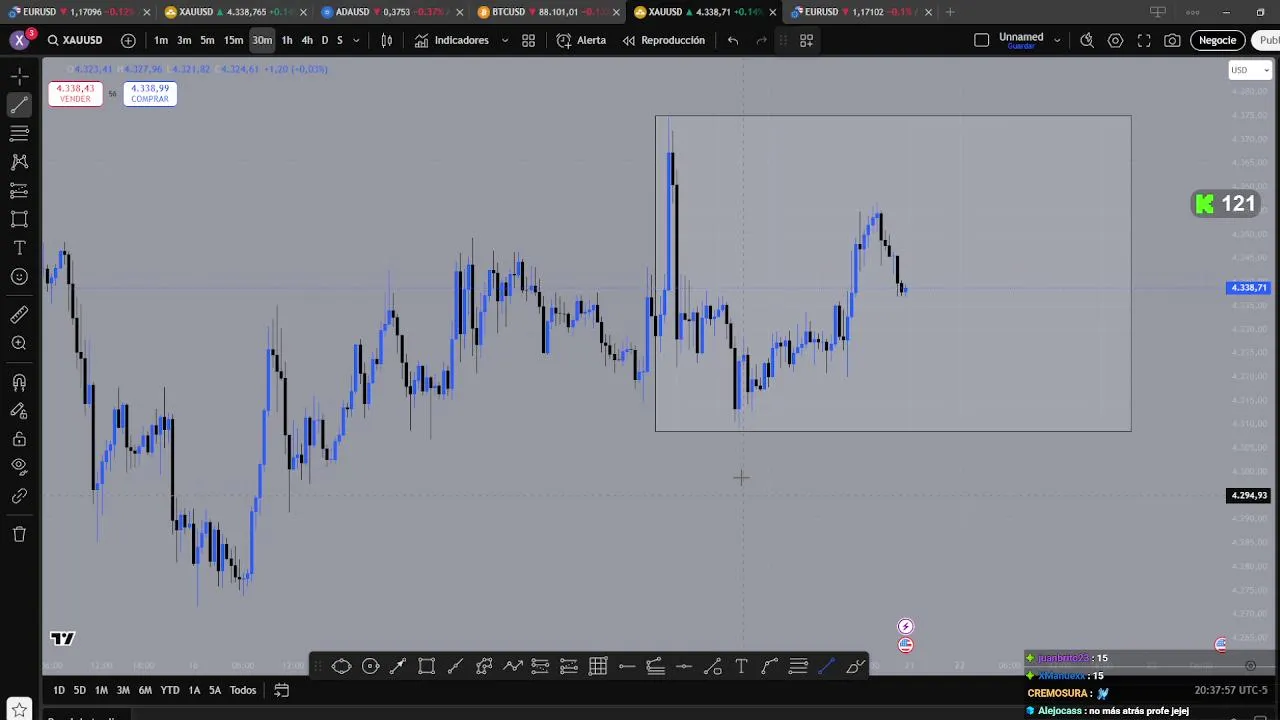Switch to the EURUSD 1,17102 tab

pos(860,12)
